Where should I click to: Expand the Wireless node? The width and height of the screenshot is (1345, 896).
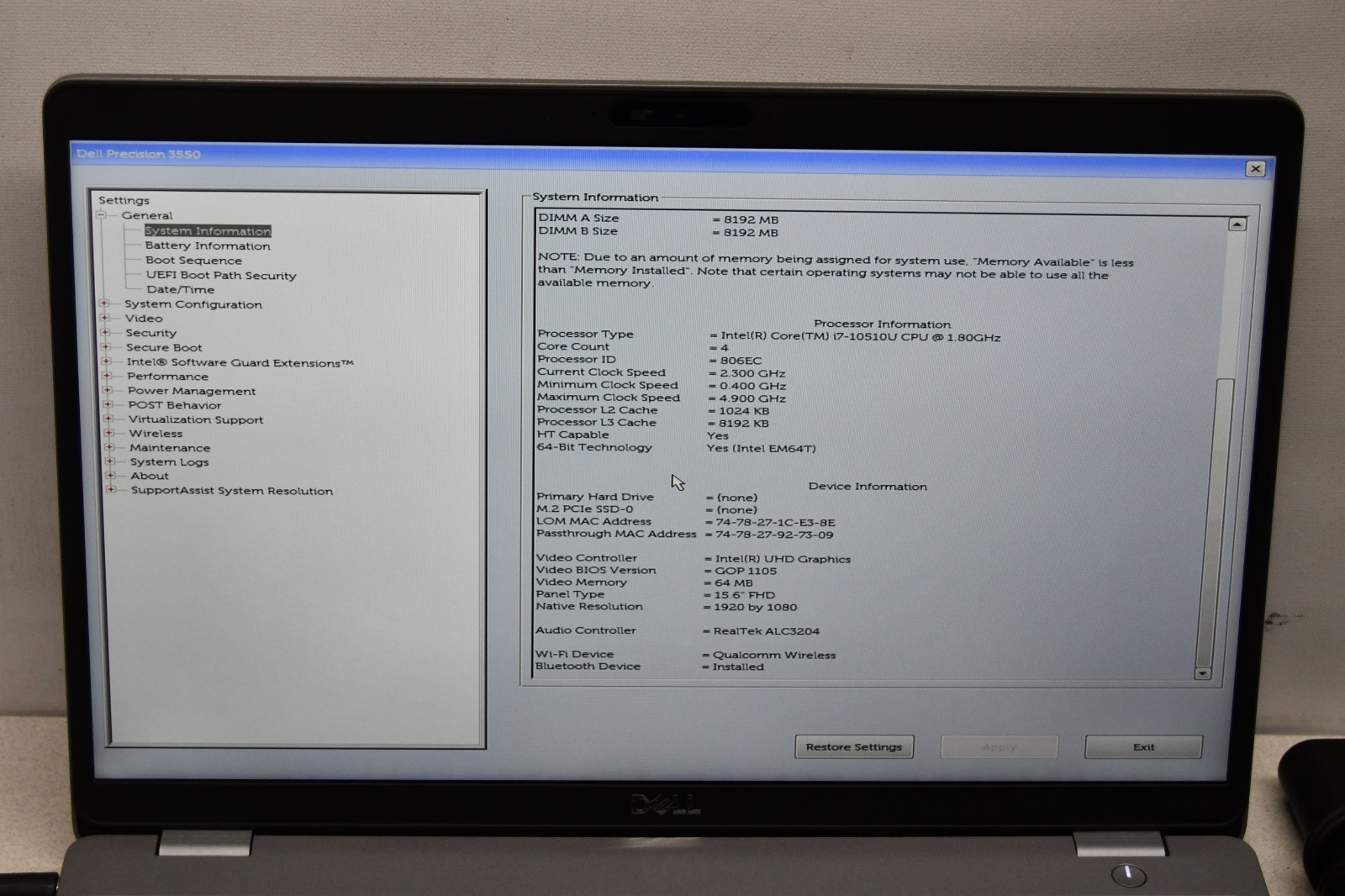point(108,433)
